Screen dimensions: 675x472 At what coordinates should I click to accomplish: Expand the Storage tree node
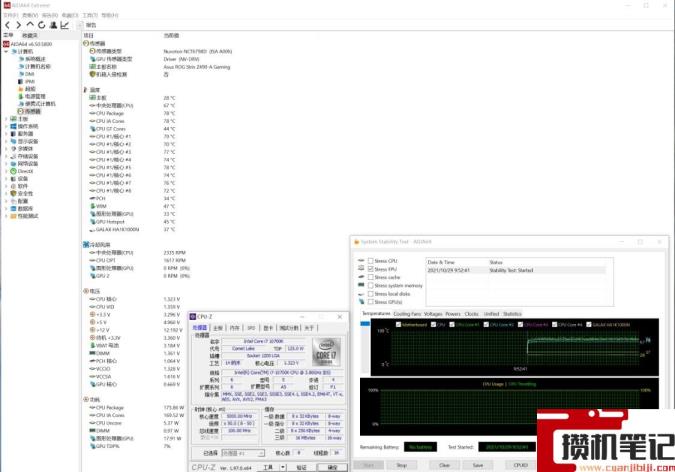tap(6, 156)
